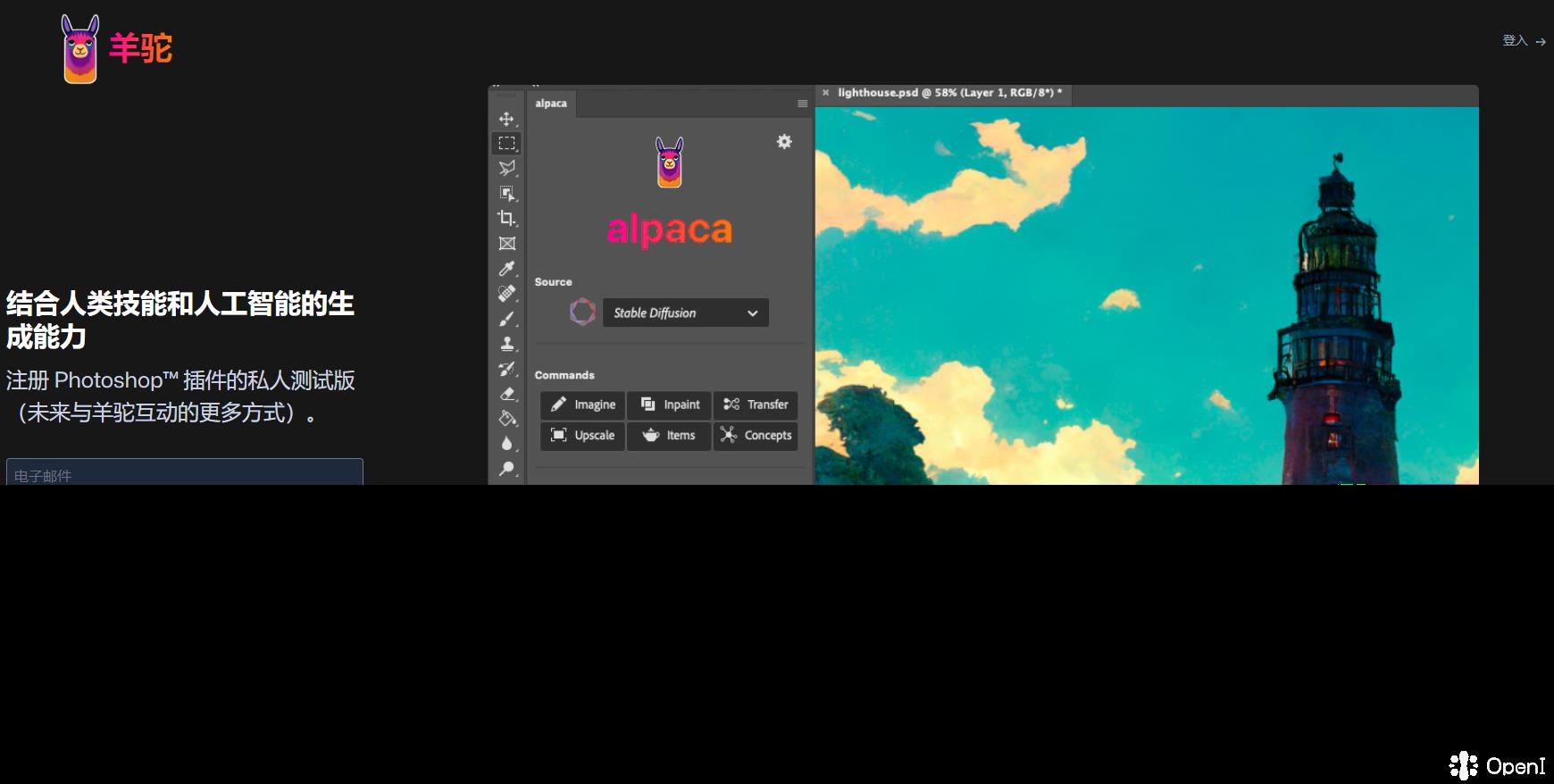The width and height of the screenshot is (1554, 784).
Task: Open the 登入 sign-in link
Action: [x=1524, y=40]
